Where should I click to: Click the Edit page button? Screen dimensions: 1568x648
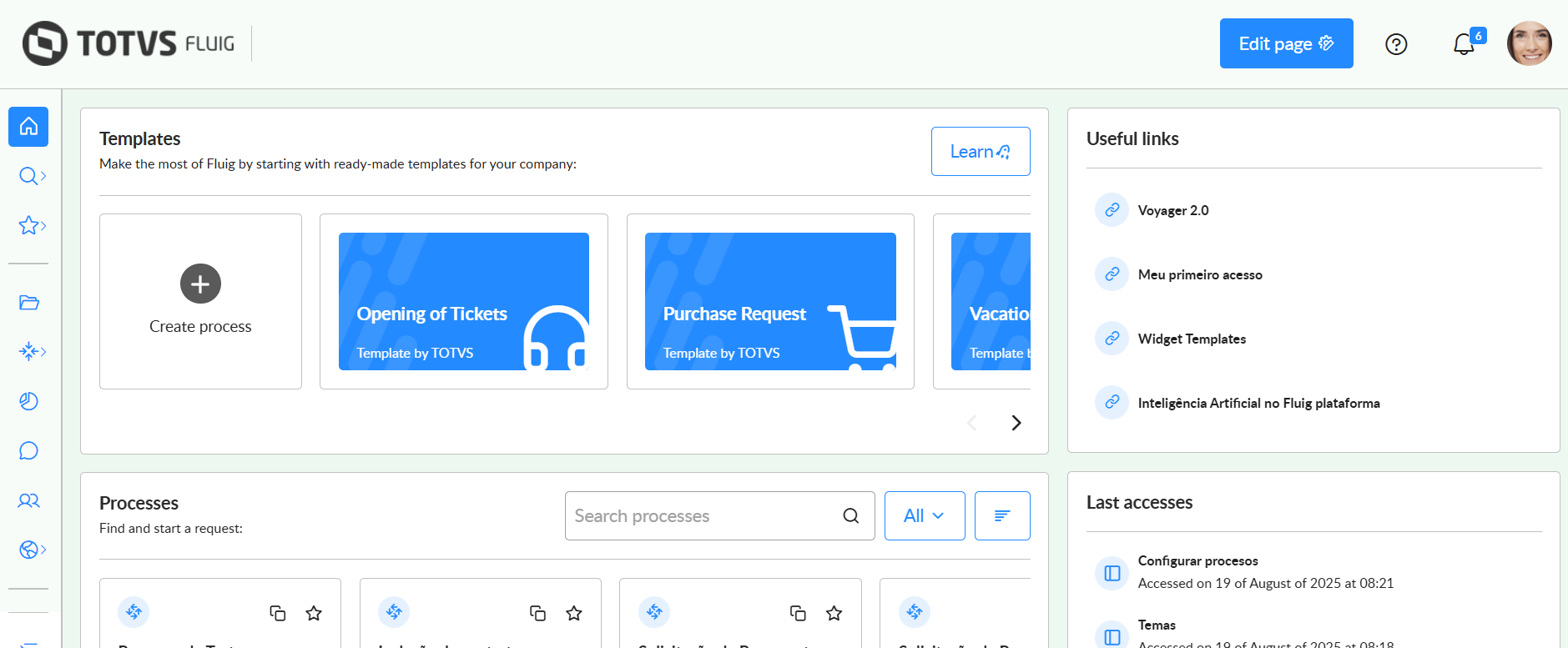coord(1286,43)
